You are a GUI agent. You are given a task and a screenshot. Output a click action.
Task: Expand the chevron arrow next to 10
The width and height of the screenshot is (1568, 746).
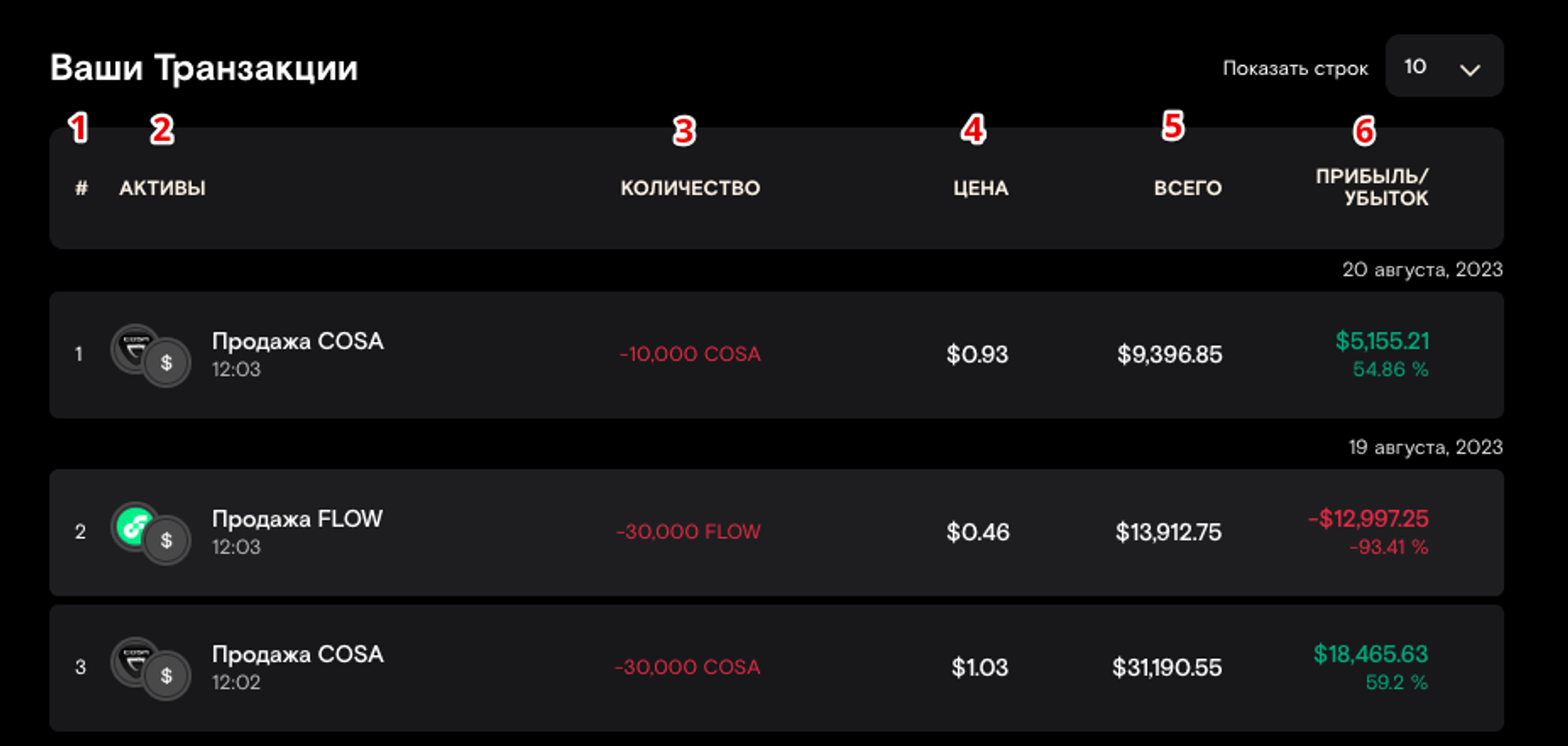click(x=1470, y=69)
